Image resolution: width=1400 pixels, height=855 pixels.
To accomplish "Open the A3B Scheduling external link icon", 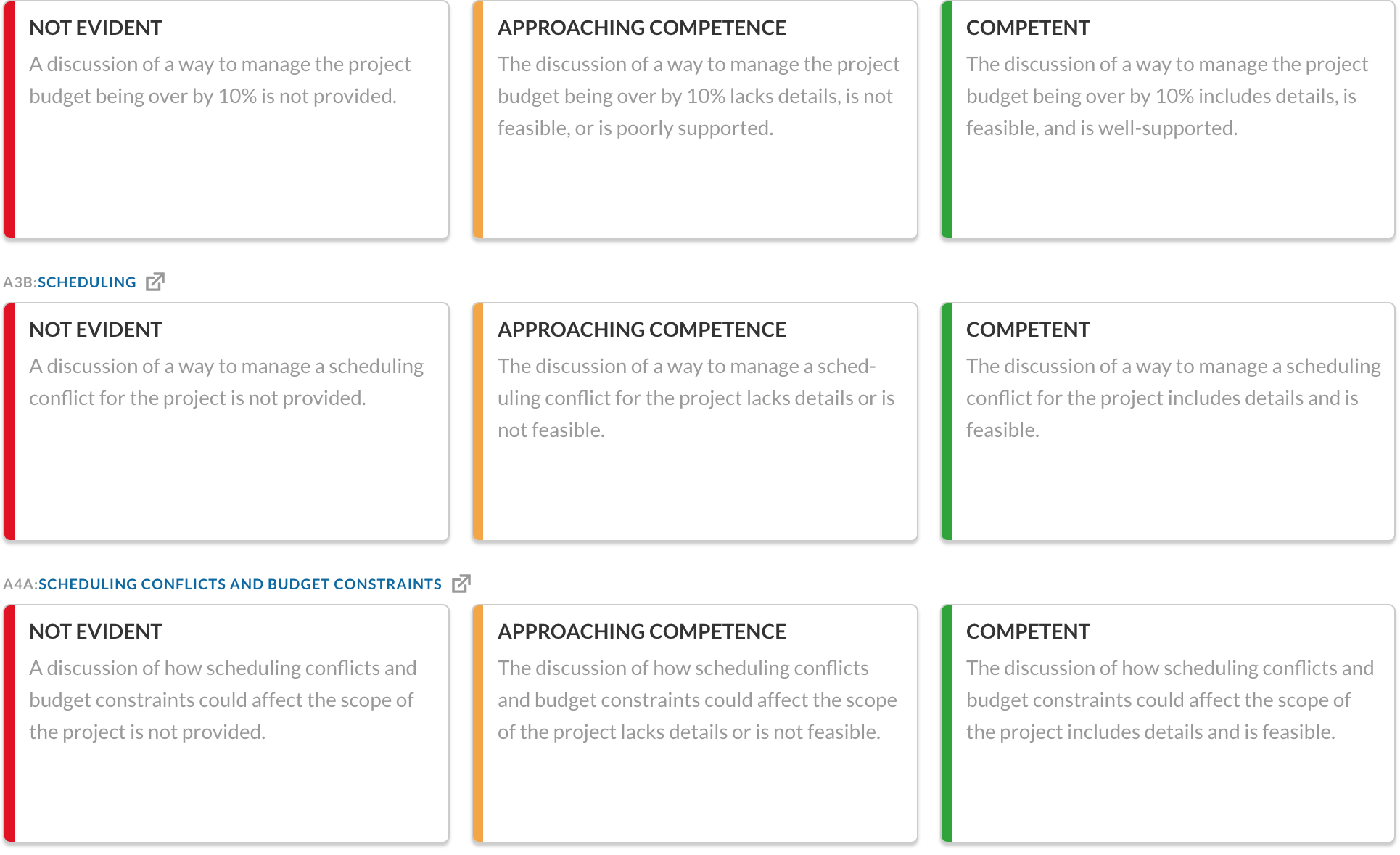I will pos(155,282).
